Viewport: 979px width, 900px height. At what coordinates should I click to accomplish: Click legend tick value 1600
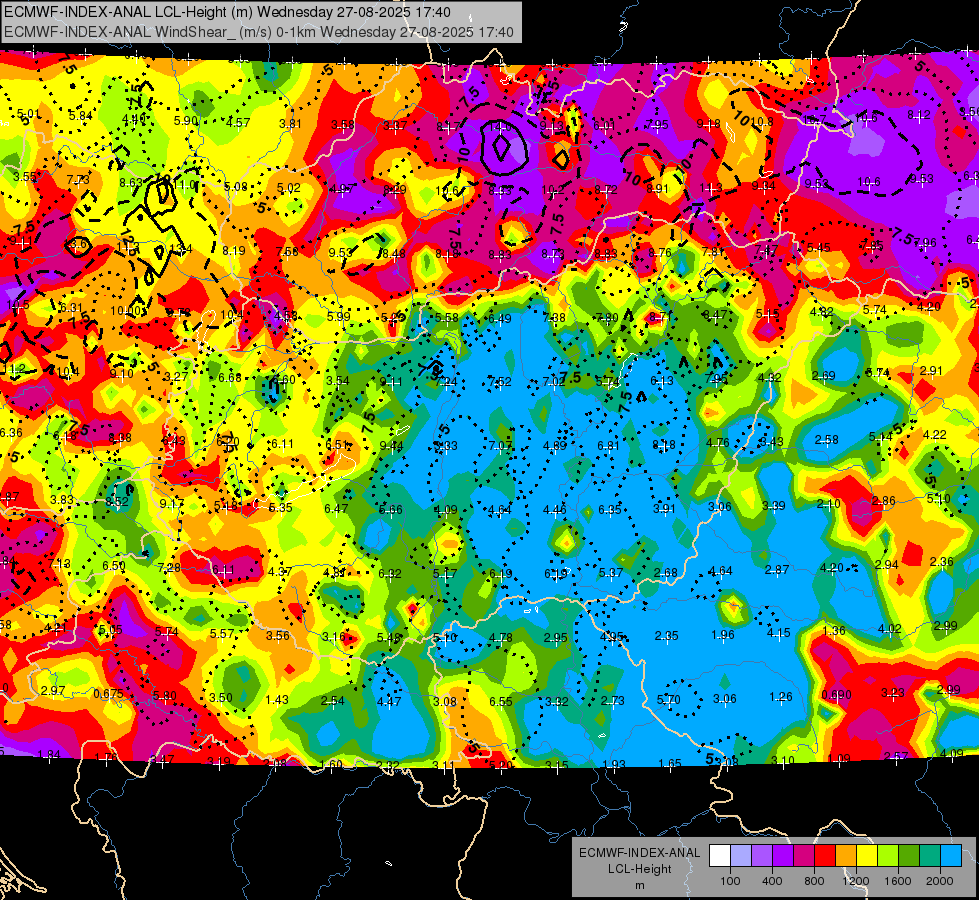[898, 881]
